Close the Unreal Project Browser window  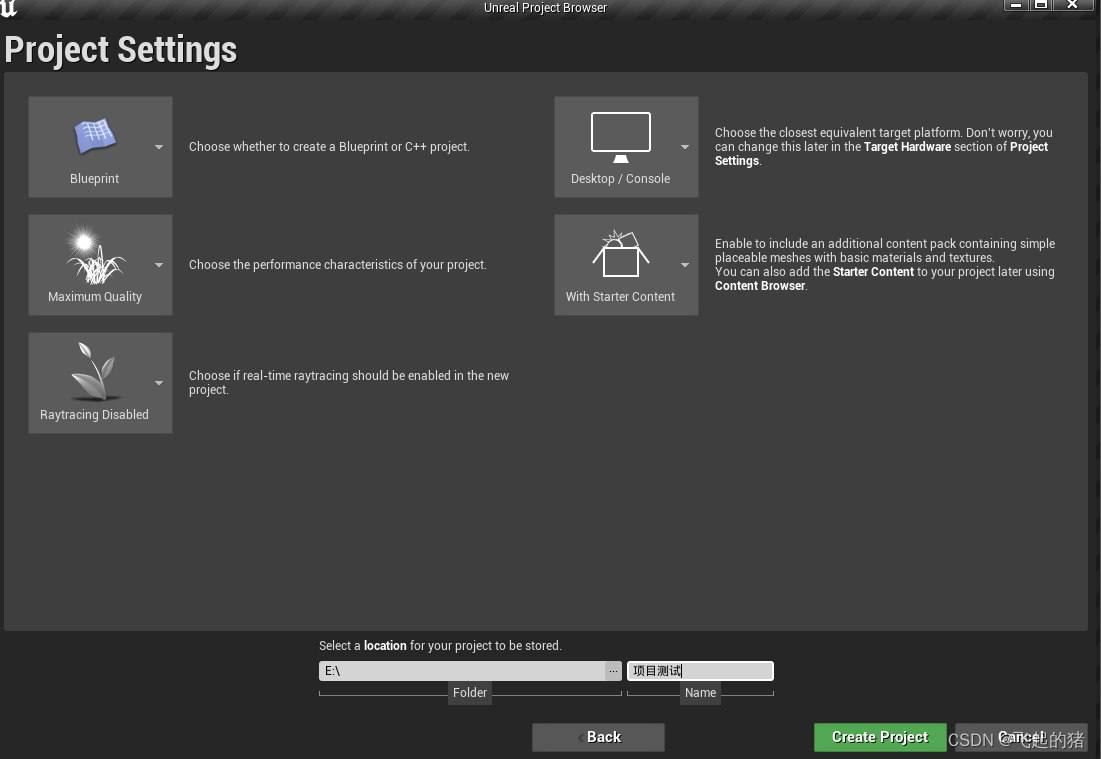[1072, 5]
